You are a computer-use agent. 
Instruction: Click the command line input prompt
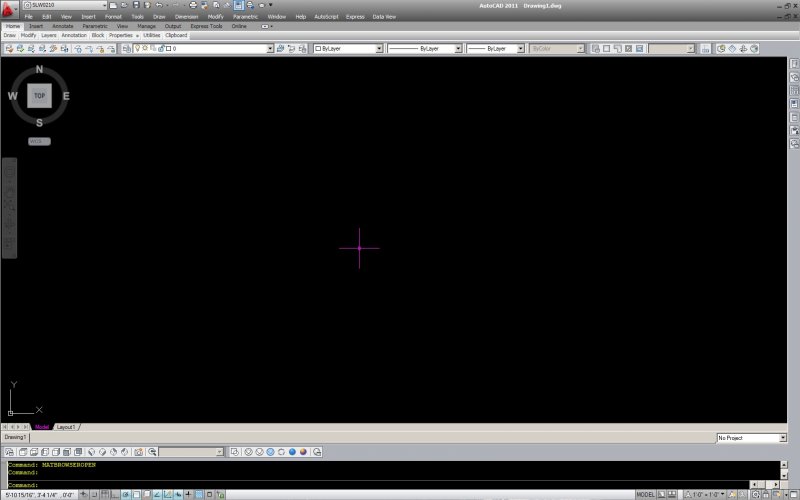(x=378, y=485)
